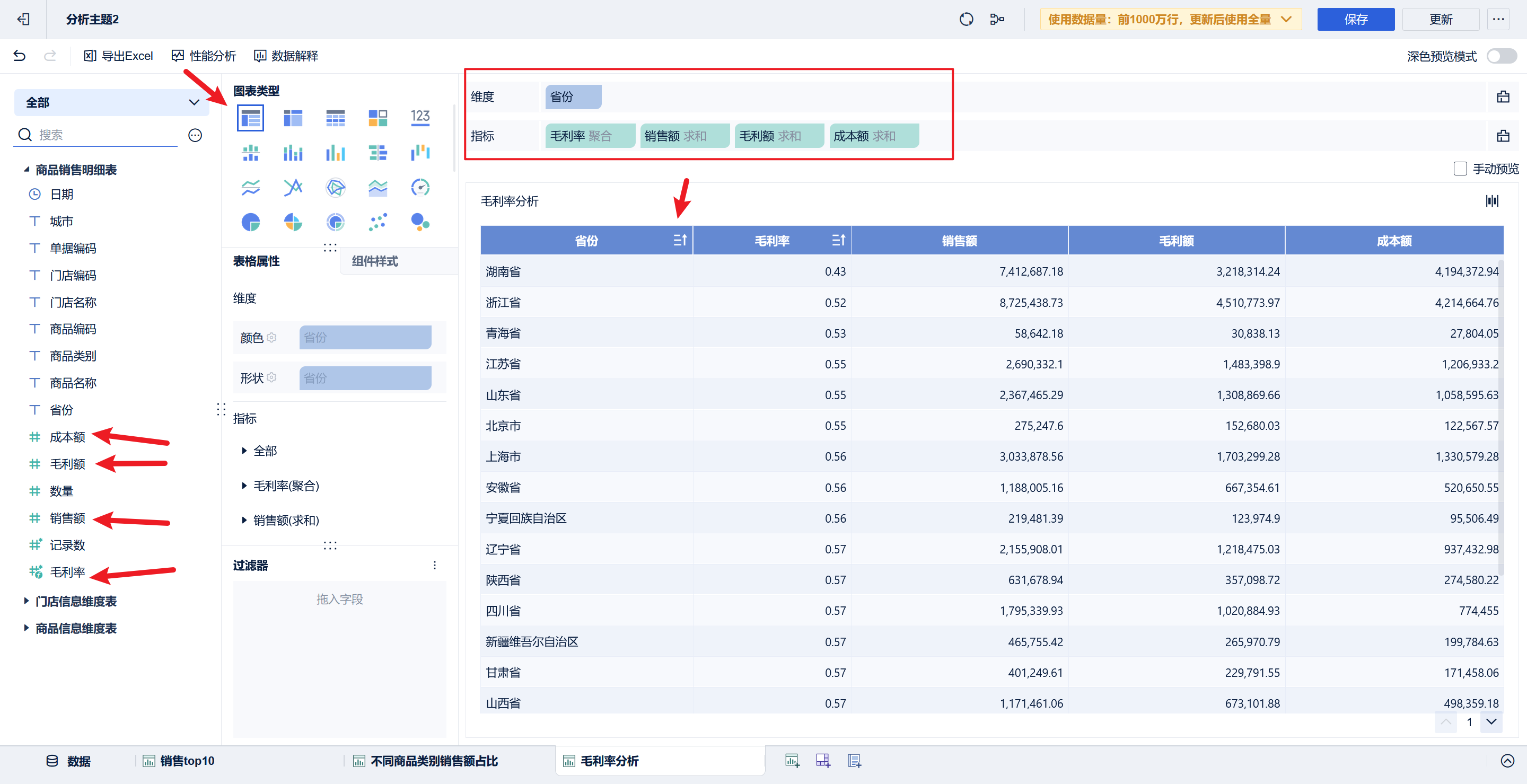
Task: Enable the 手动预览 checkbox
Action: click(x=1460, y=169)
